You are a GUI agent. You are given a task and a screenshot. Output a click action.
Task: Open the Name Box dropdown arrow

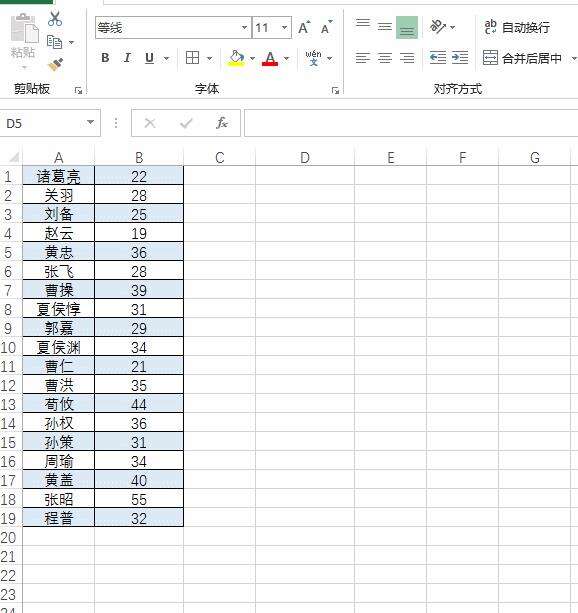[90, 122]
